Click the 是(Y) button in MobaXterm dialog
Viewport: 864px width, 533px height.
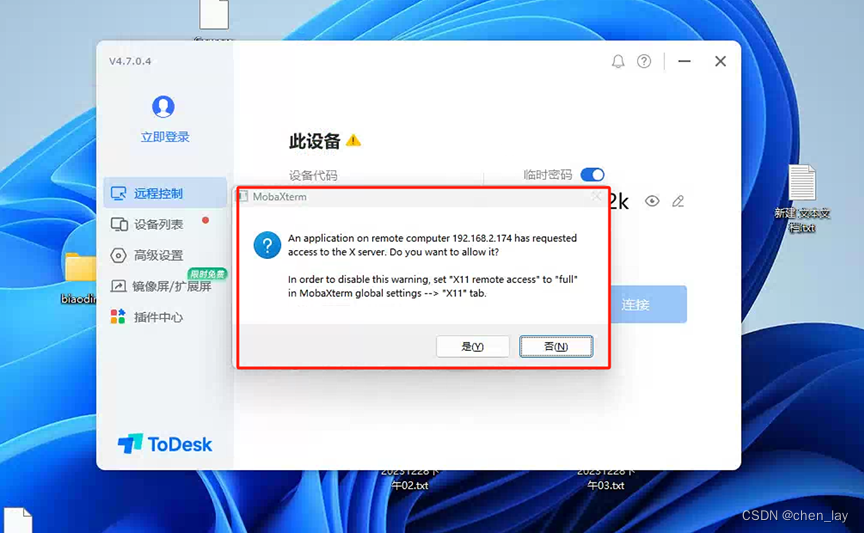472,346
